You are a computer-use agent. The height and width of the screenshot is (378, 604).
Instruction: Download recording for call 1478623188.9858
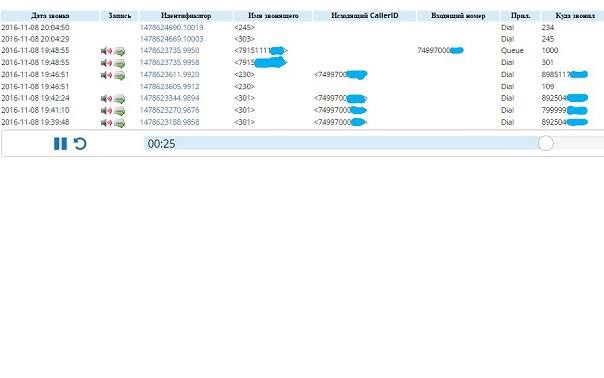click(x=119, y=123)
